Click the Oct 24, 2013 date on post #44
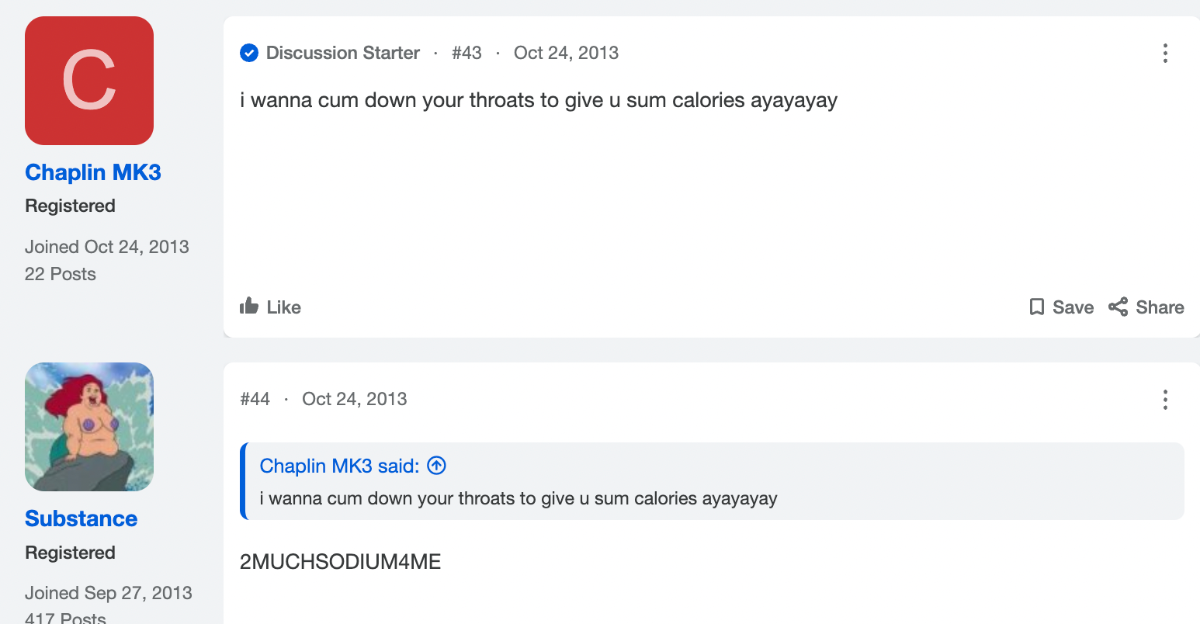This screenshot has width=1200, height=624. coord(354,399)
